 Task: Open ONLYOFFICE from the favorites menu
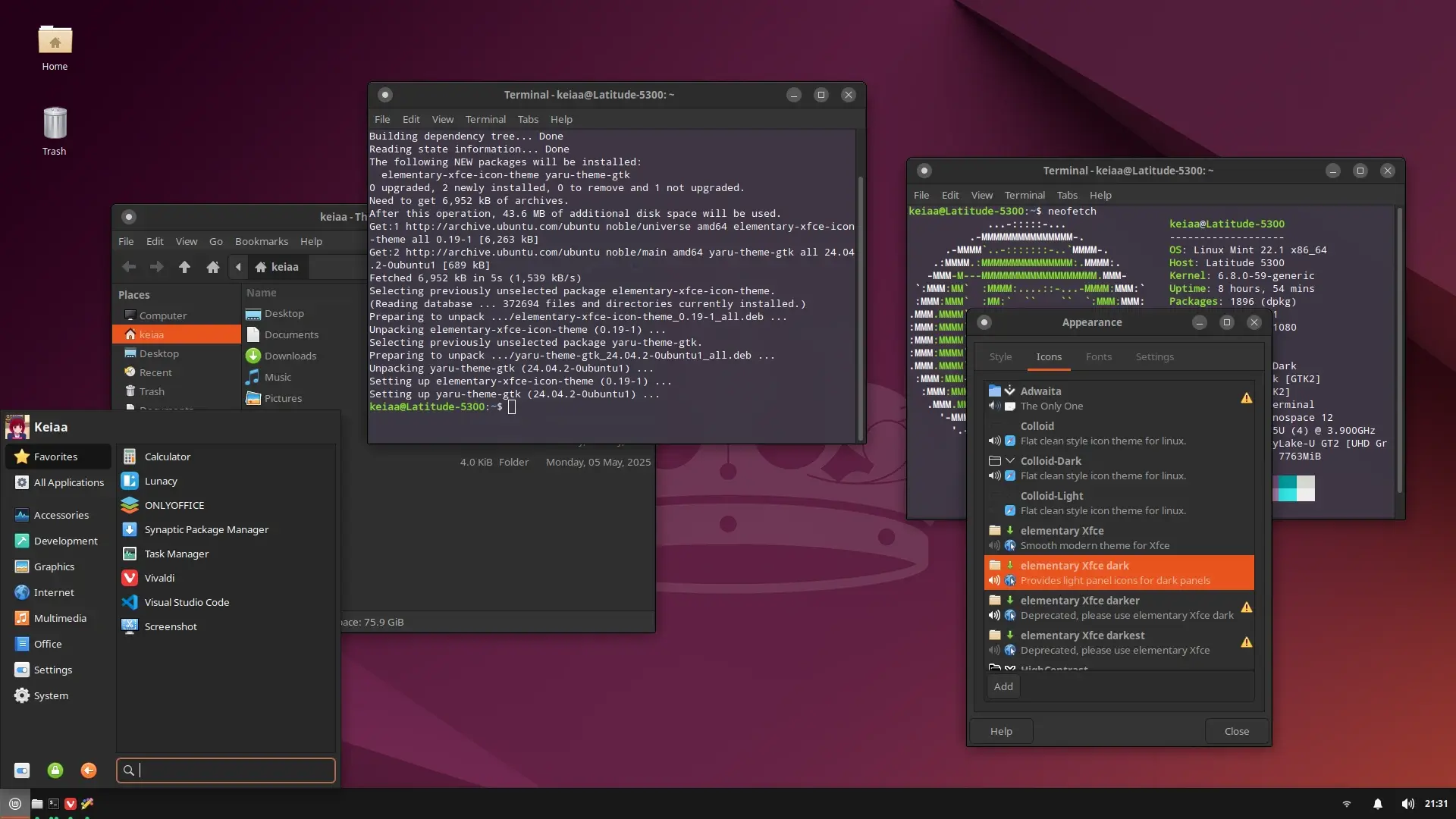coord(174,505)
